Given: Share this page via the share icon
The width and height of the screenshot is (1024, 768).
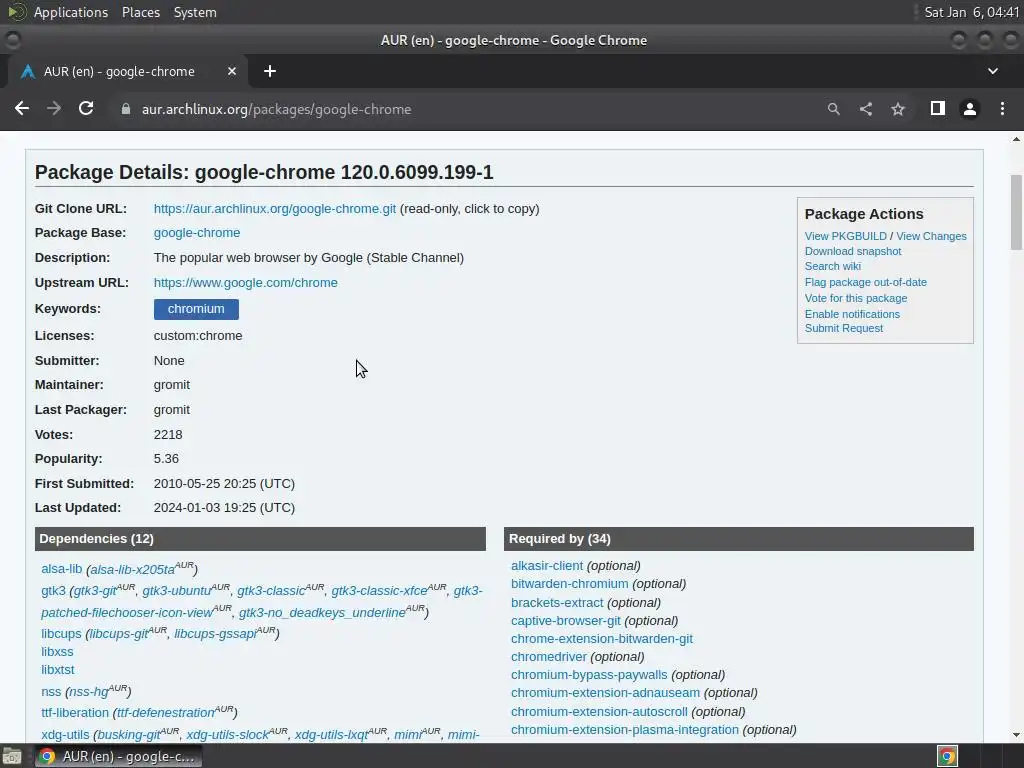Looking at the screenshot, I should click(866, 109).
